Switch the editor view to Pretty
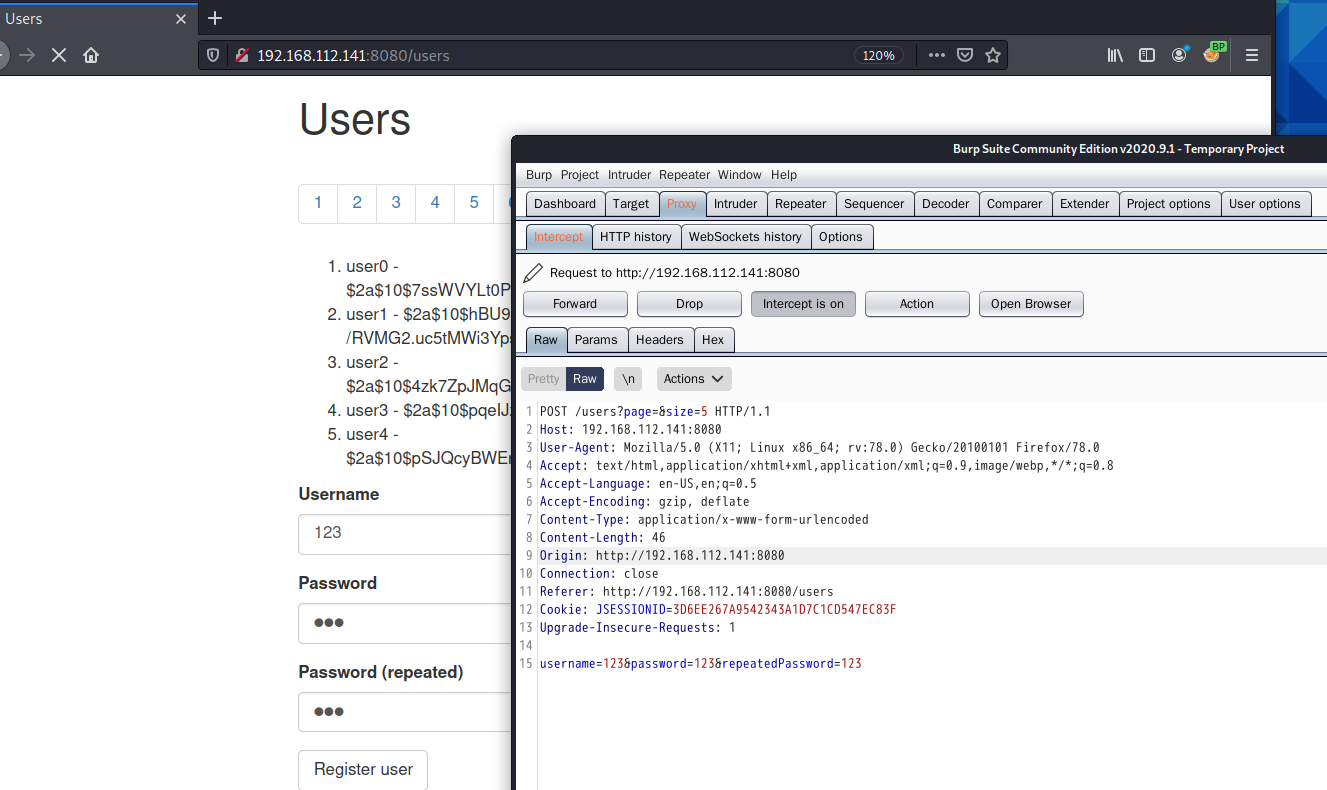 point(544,379)
